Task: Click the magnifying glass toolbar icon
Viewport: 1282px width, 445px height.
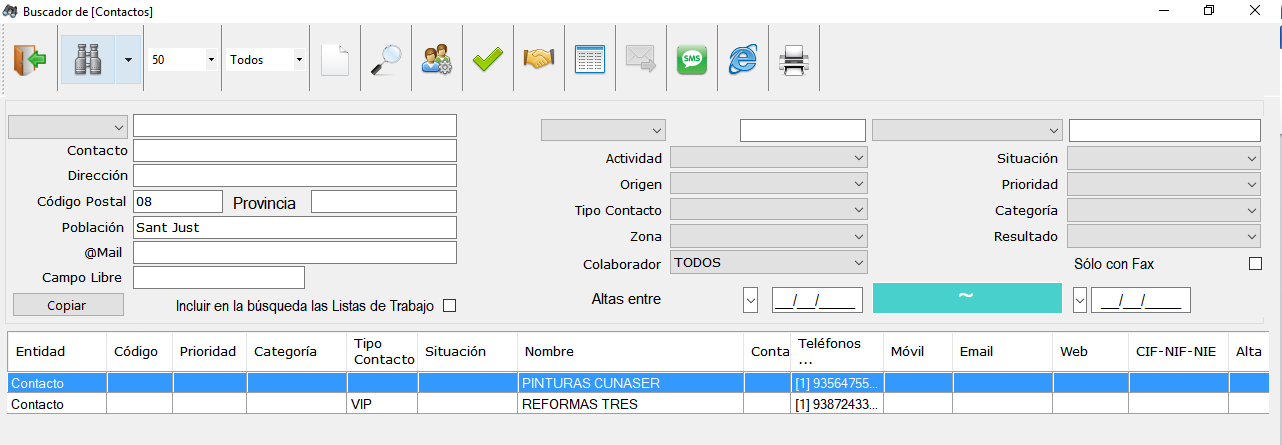Action: tap(385, 60)
